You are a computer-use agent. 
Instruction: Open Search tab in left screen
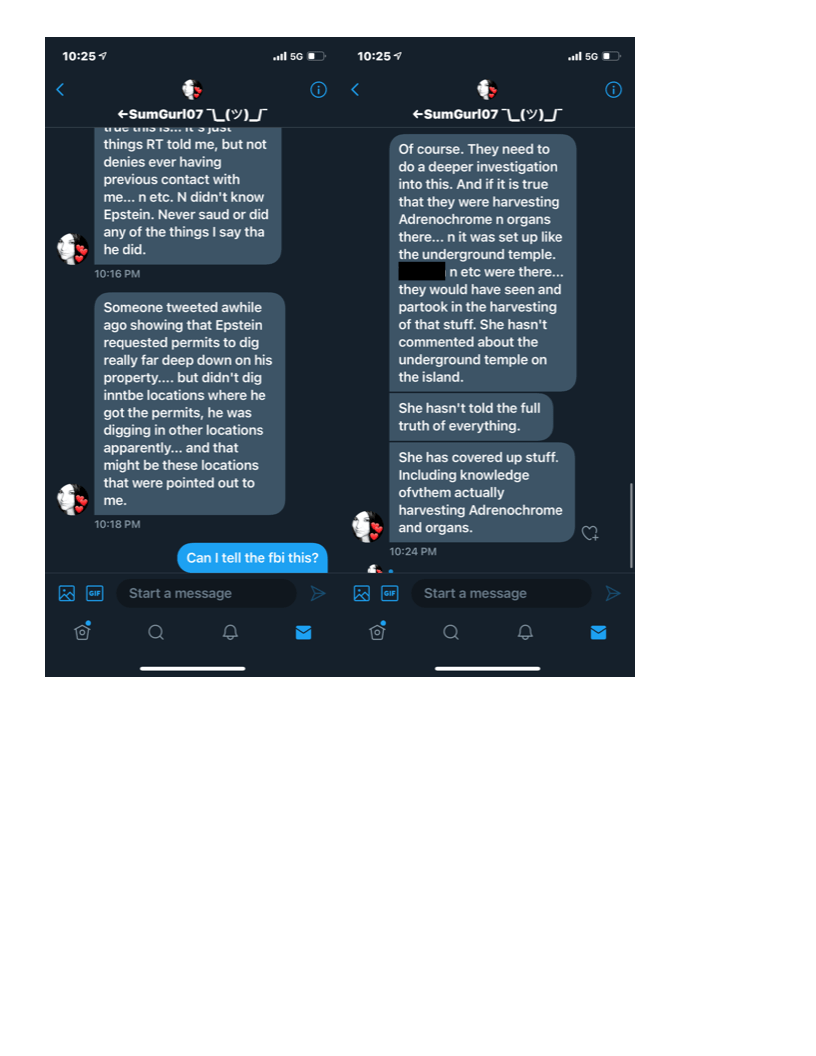156,632
